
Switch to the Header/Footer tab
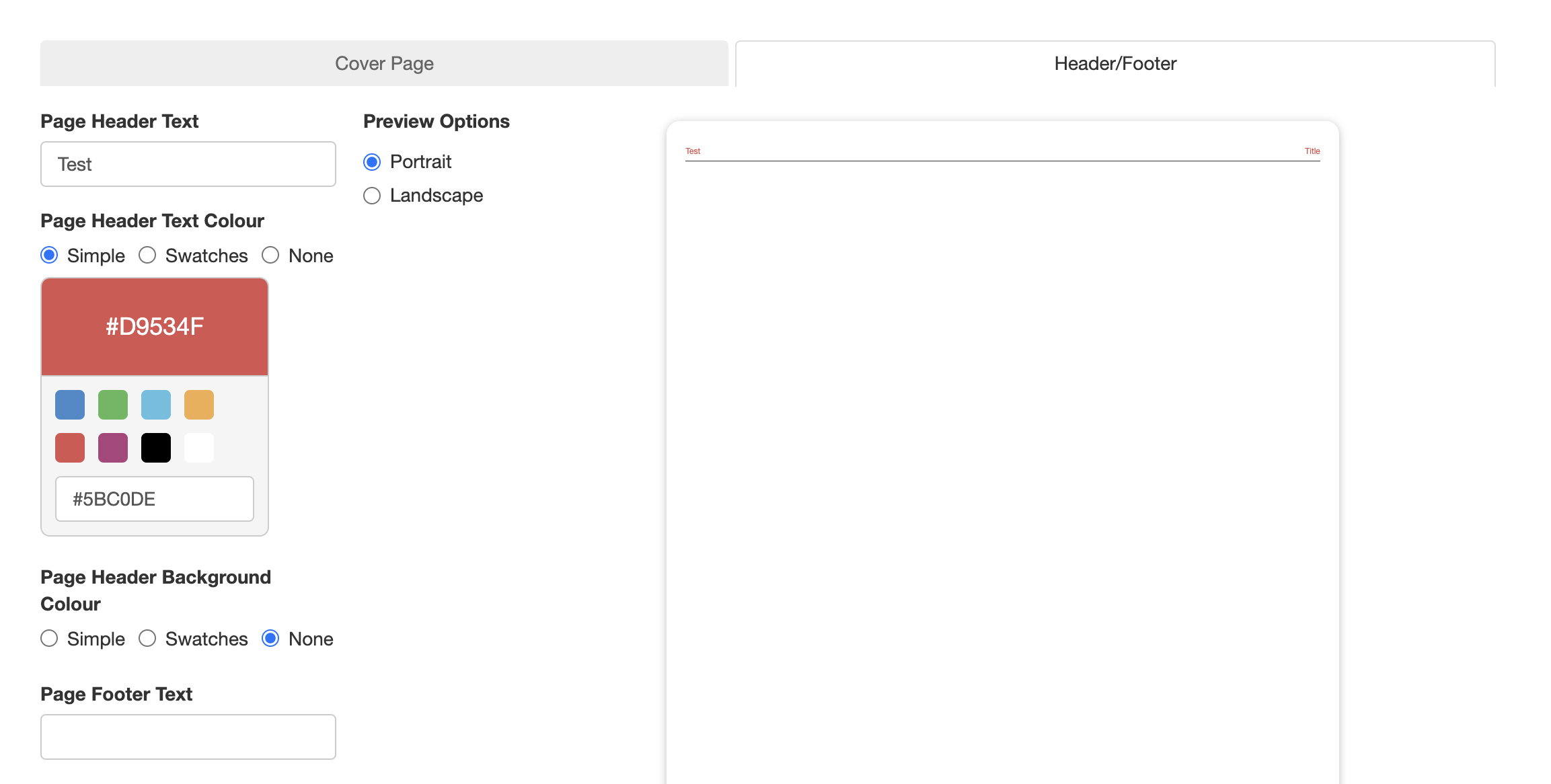click(1114, 63)
